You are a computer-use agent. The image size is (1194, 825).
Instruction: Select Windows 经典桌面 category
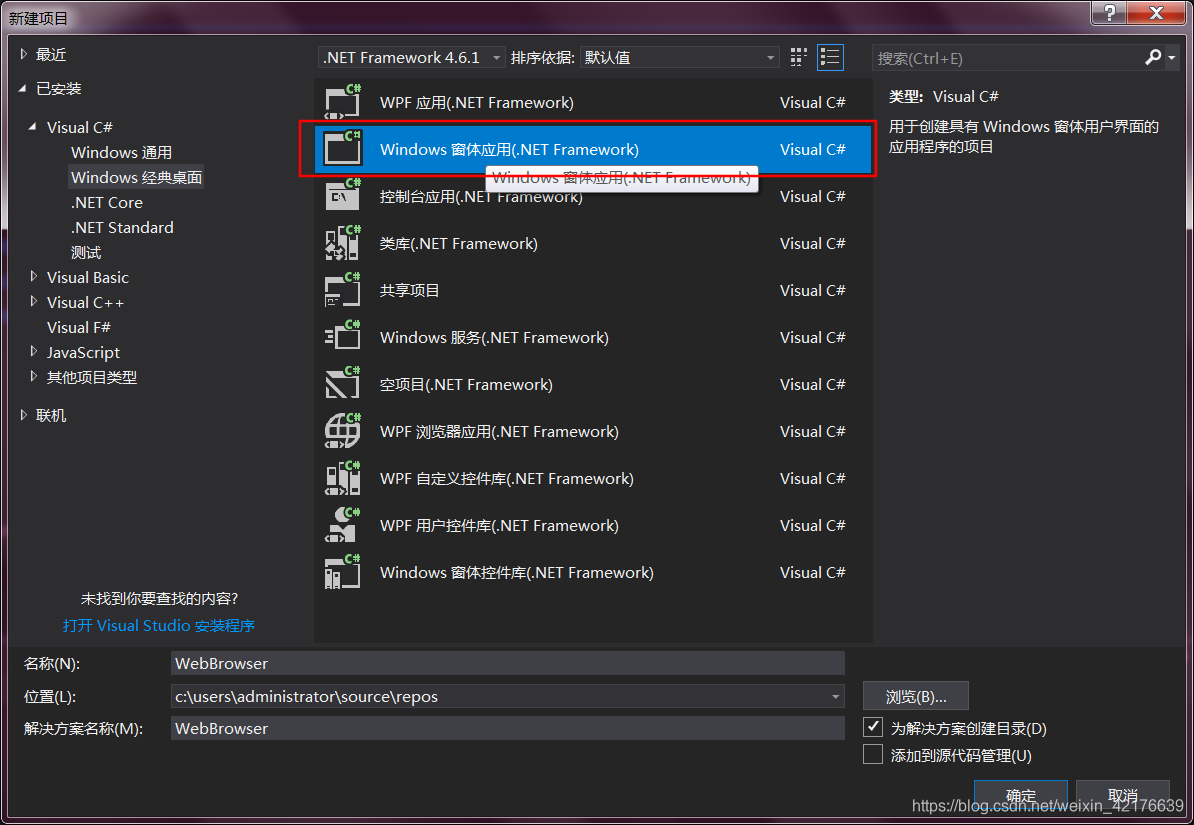pos(136,177)
